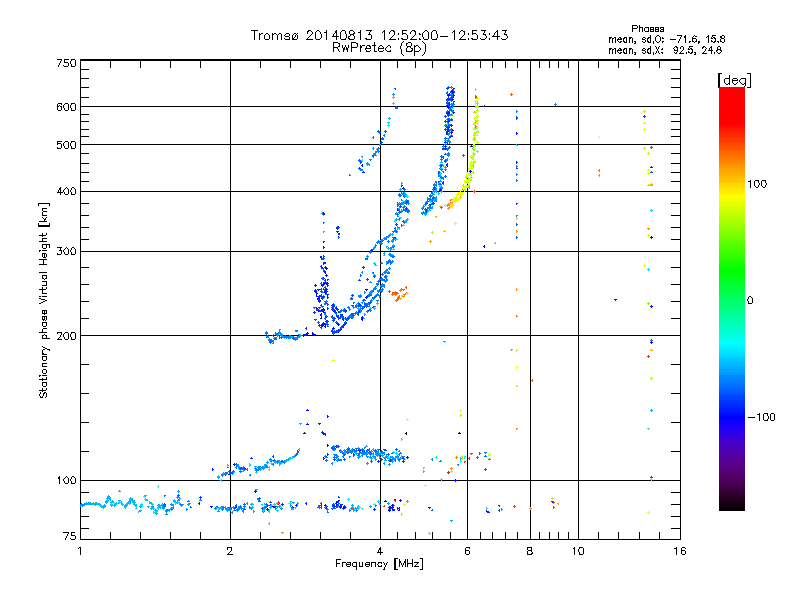This screenshot has width=800, height=600.
Task: Click the y-axis tick label '750'
Action: (66, 63)
